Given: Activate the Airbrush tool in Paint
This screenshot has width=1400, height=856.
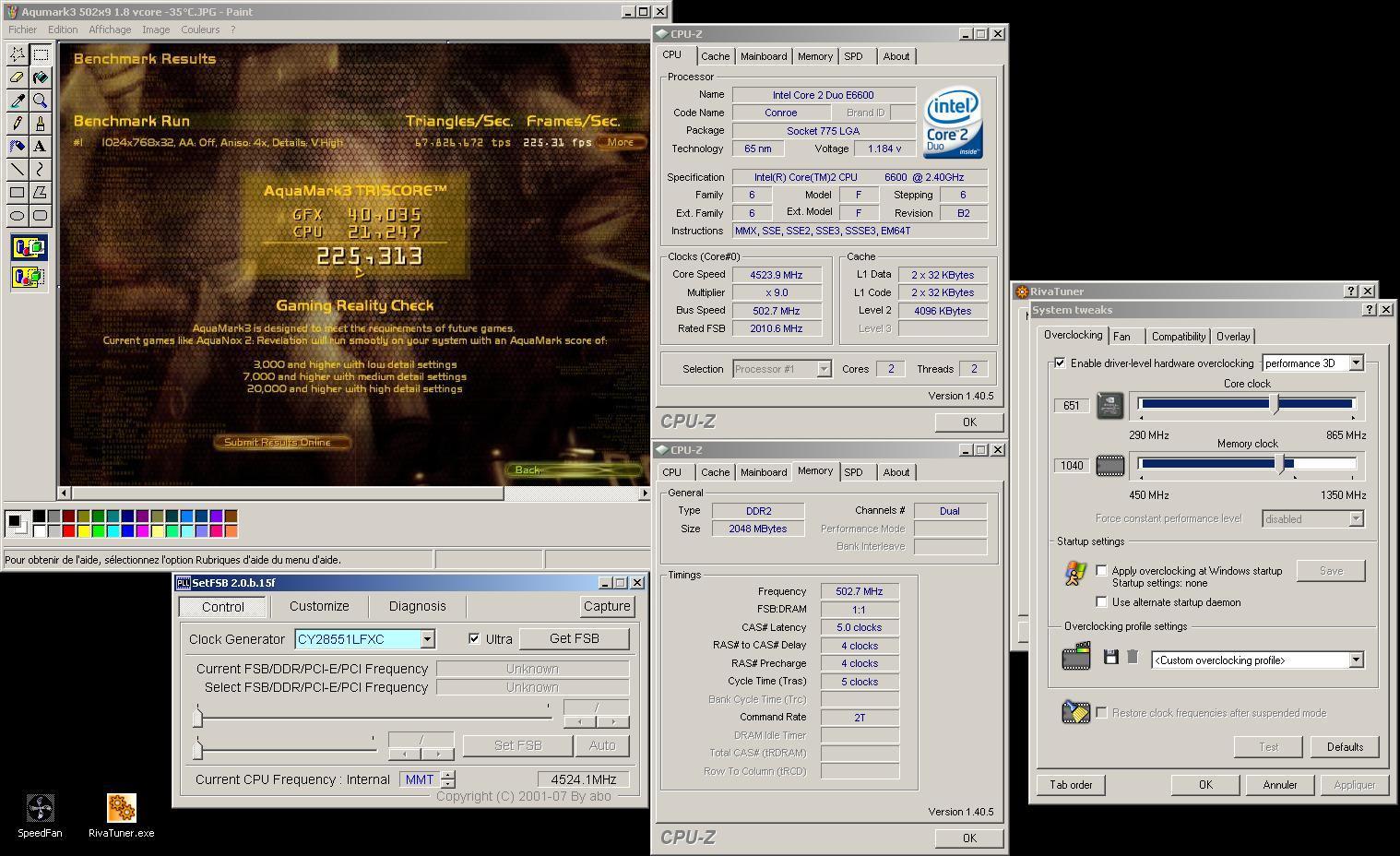Looking at the screenshot, I should point(18,147).
